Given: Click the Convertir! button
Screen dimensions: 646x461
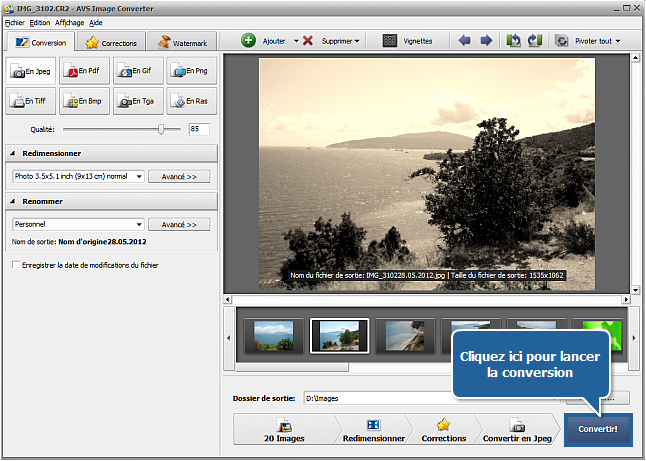Looking at the screenshot, I should 597,430.
